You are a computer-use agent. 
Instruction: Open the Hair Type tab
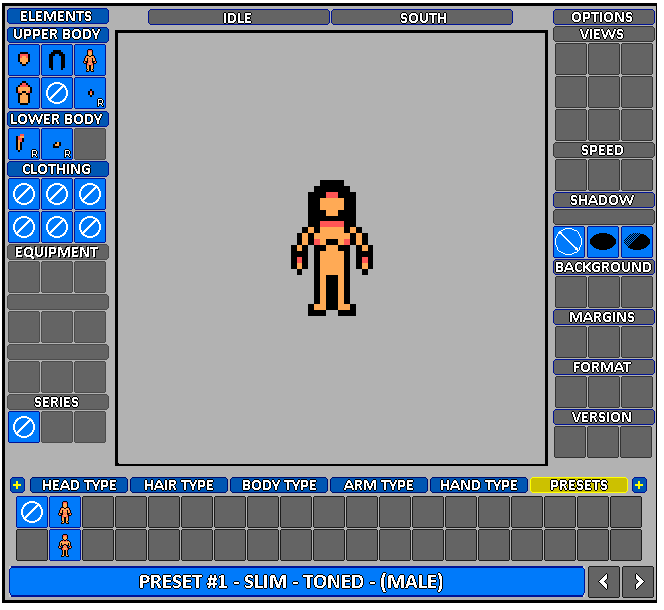pos(179,485)
